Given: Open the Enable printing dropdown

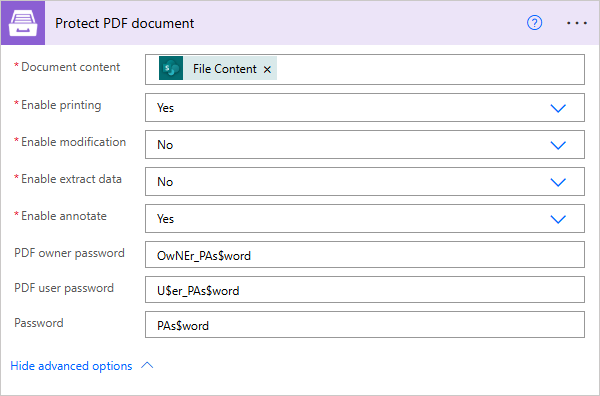Looking at the screenshot, I should pyautogui.click(x=365, y=108).
